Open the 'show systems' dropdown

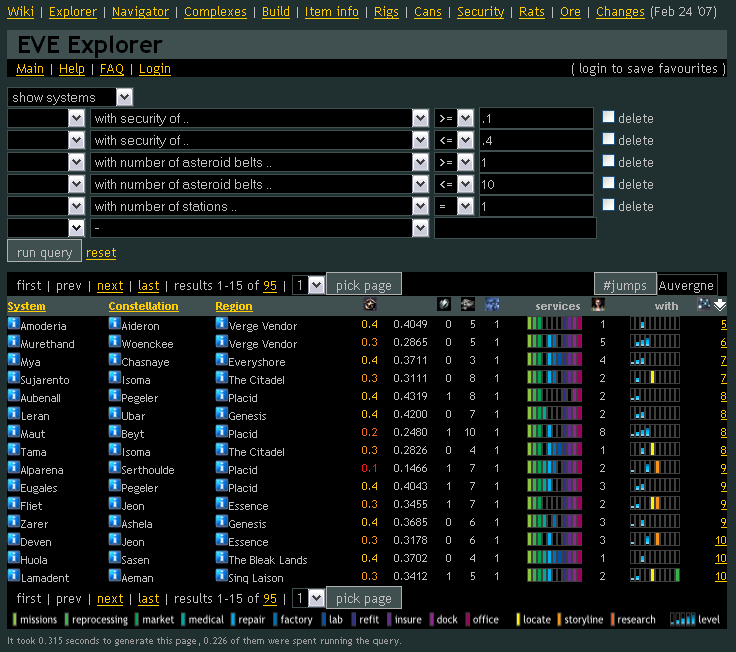pyautogui.click(x=70, y=97)
